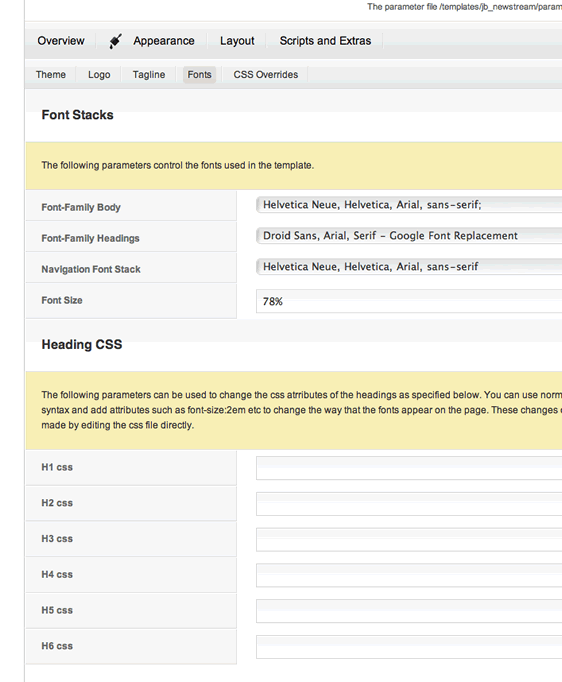The height and width of the screenshot is (682, 562).
Task: Click the Font Size field showing 78%
Action: pos(409,301)
